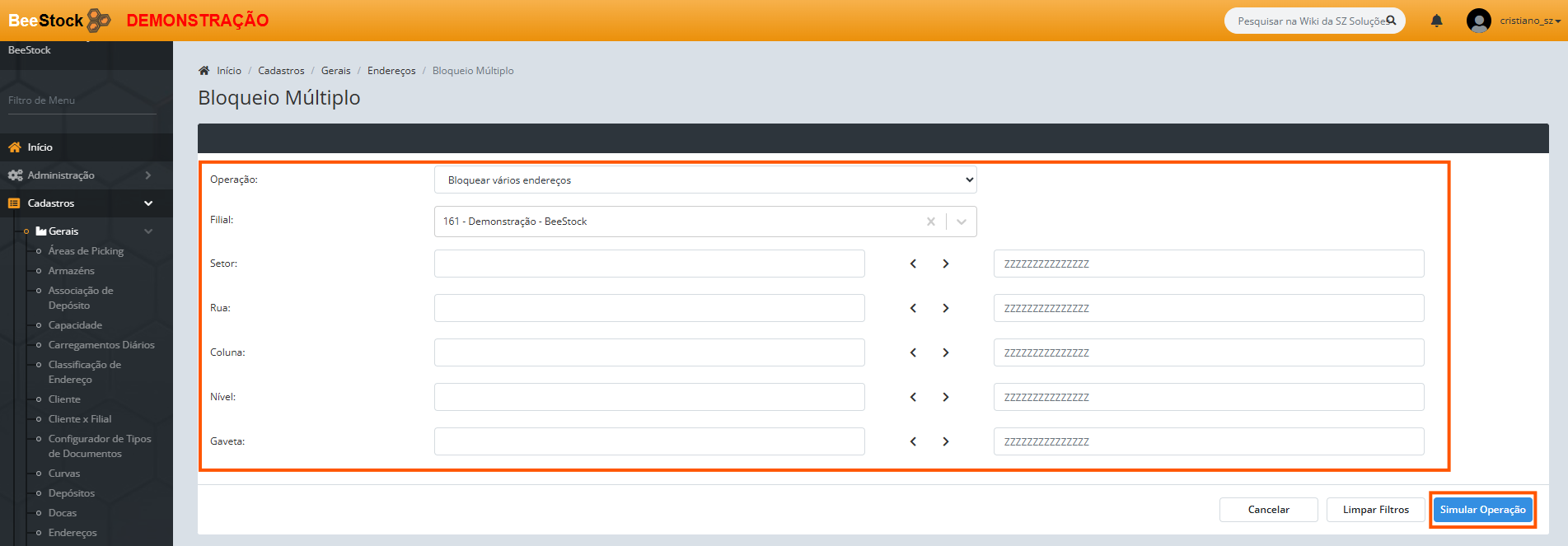Open the Operação dropdown
1568x546 pixels.
pos(704,180)
